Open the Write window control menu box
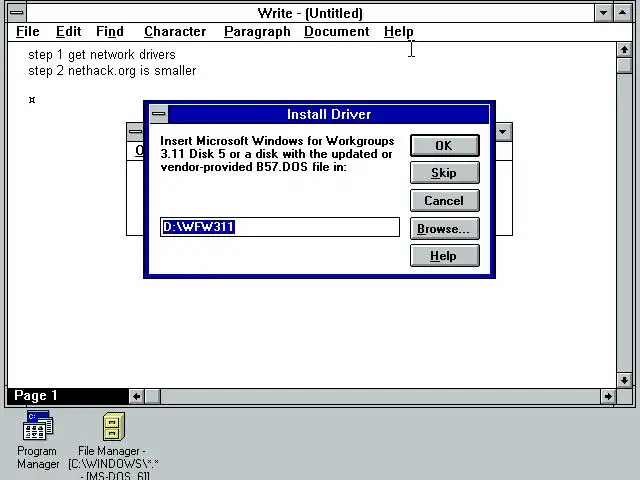Screen dimensions: 640x480 [x=17, y=13]
